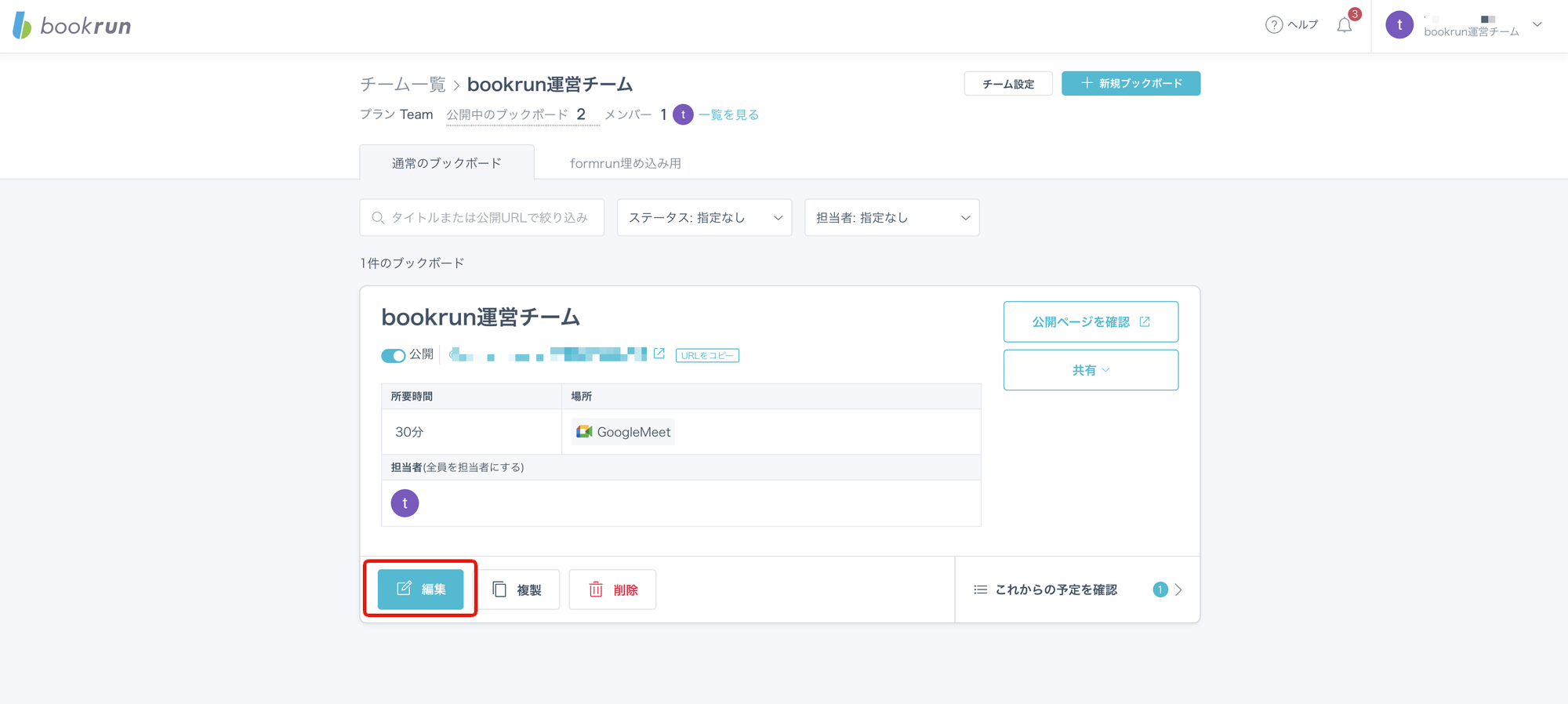Click the 30分 duration cell
The image size is (1568, 704).
(x=471, y=432)
